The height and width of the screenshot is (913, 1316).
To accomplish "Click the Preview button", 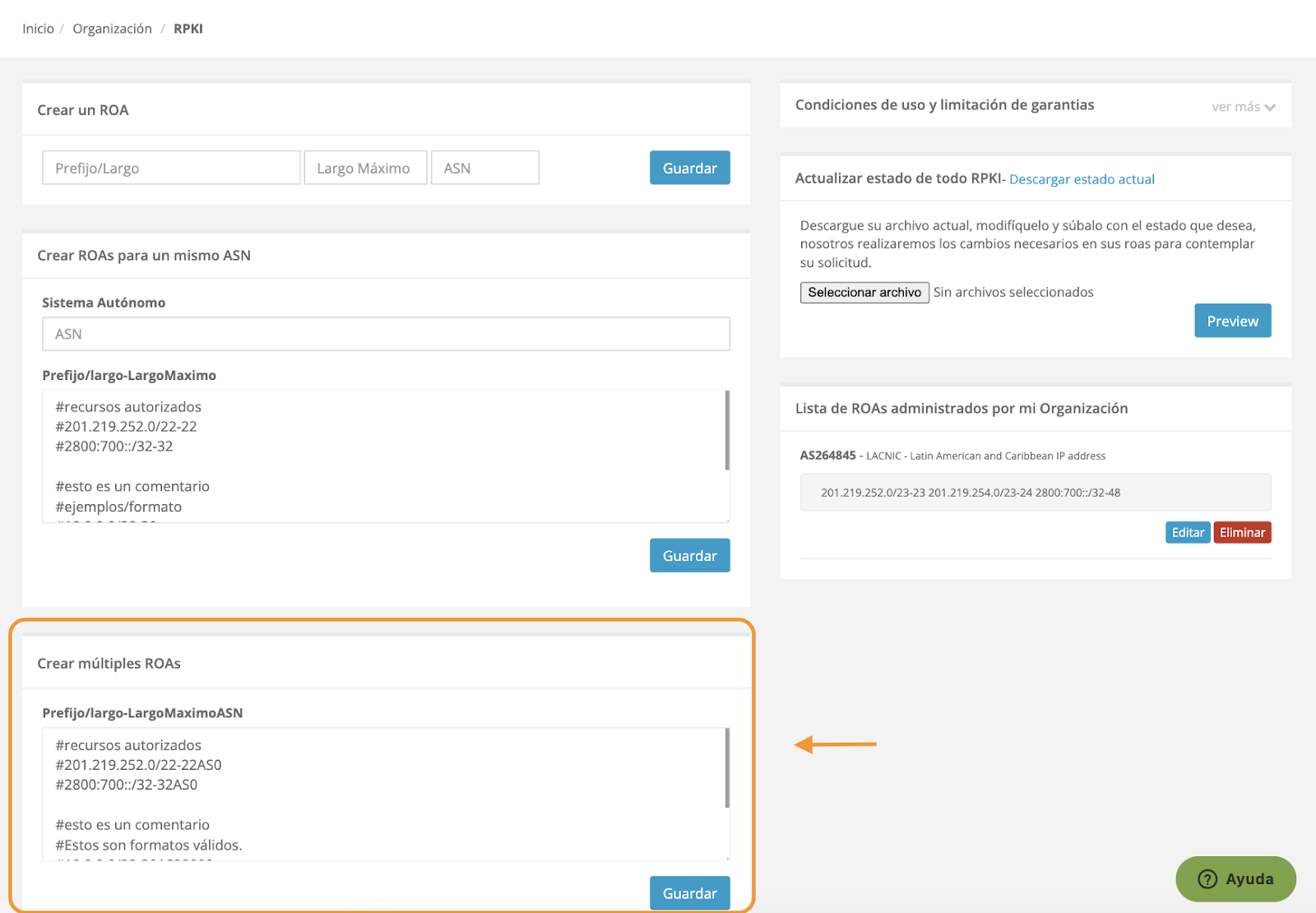I will pyautogui.click(x=1232, y=321).
